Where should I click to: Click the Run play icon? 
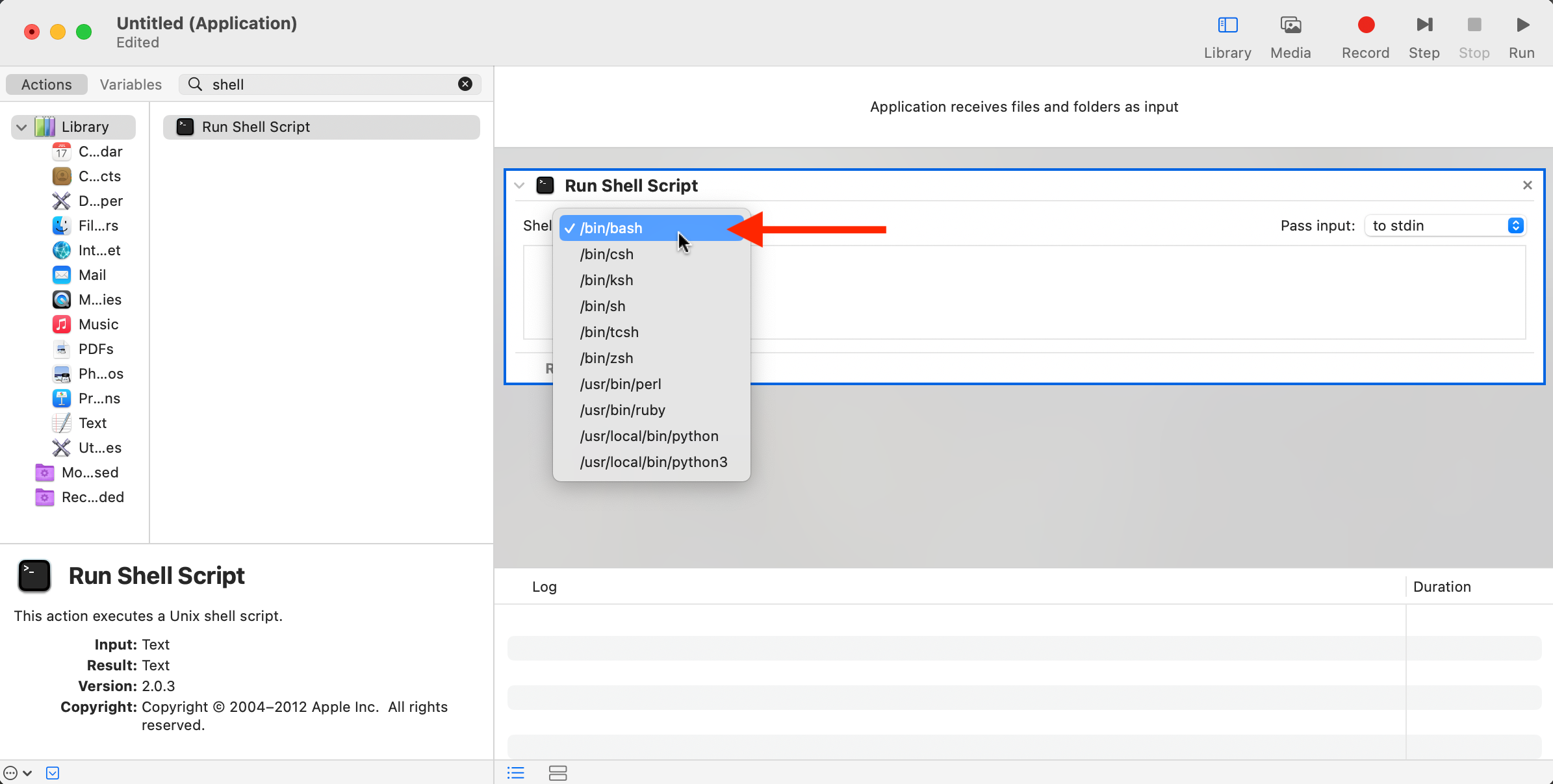coord(1522,25)
